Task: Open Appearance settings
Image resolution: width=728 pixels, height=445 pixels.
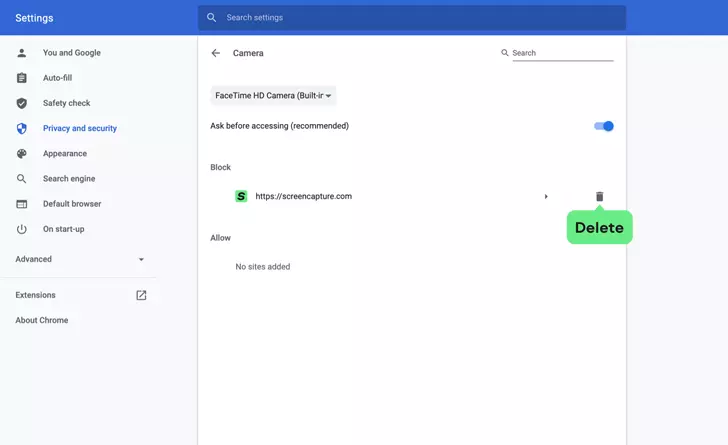Action: coord(65,153)
